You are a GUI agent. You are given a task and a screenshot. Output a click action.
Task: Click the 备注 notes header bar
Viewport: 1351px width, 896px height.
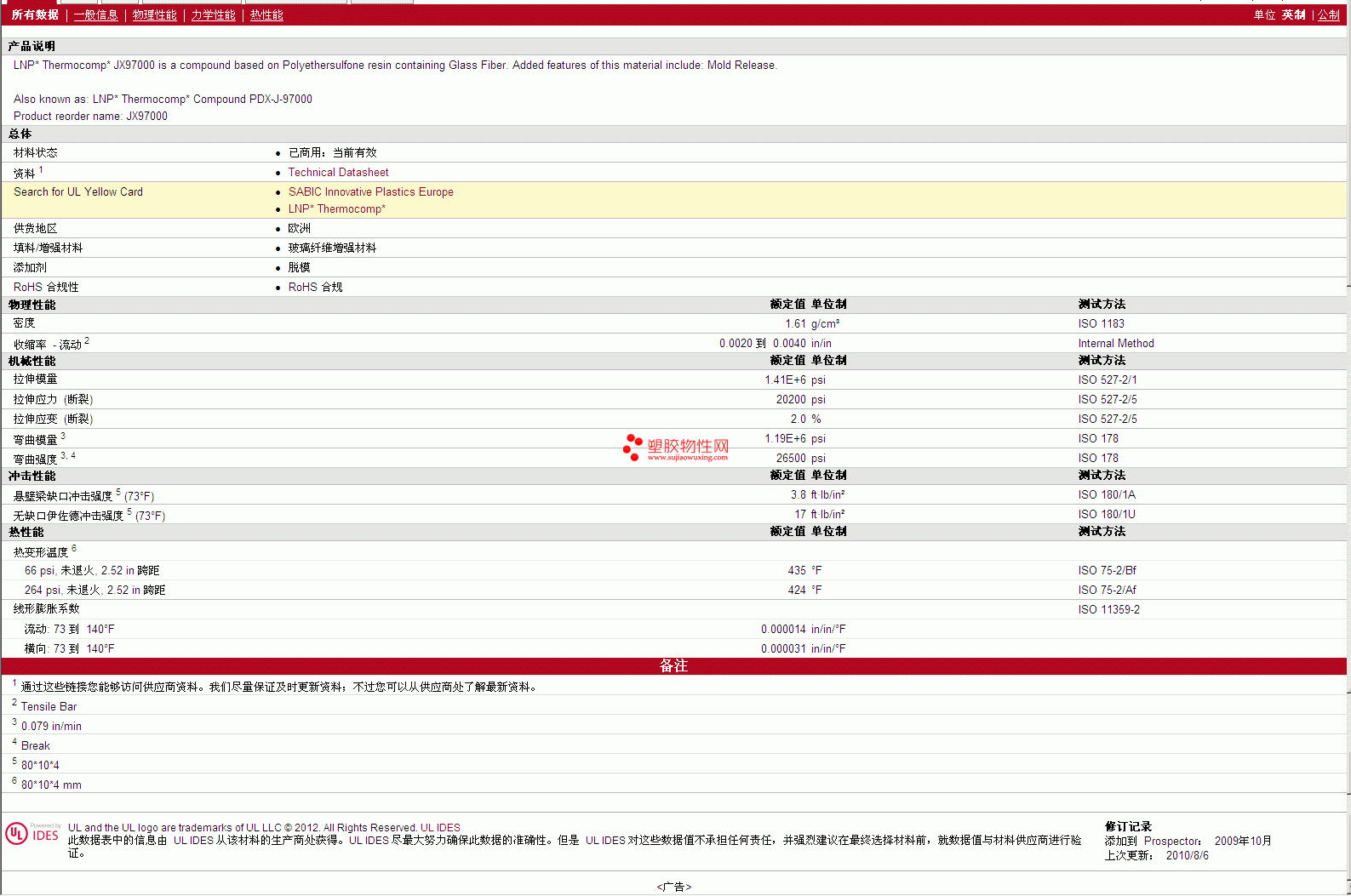pos(673,666)
